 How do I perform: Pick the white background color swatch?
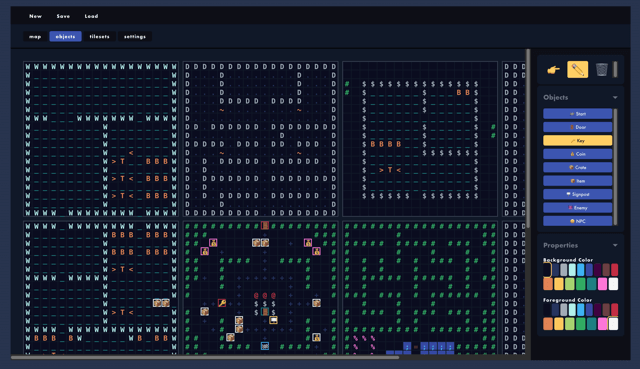coord(613,284)
